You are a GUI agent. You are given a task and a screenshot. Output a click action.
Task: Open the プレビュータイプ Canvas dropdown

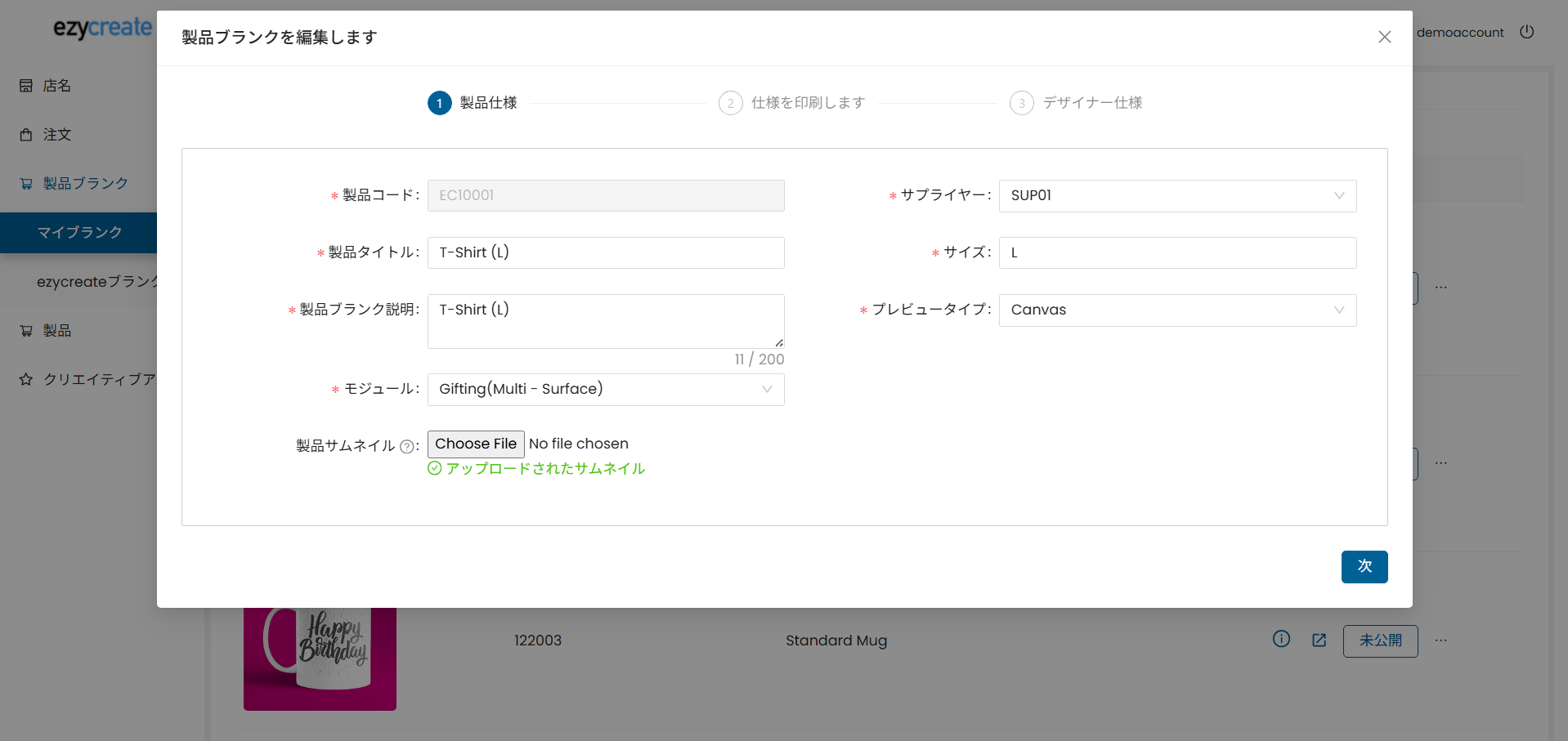click(x=1176, y=310)
